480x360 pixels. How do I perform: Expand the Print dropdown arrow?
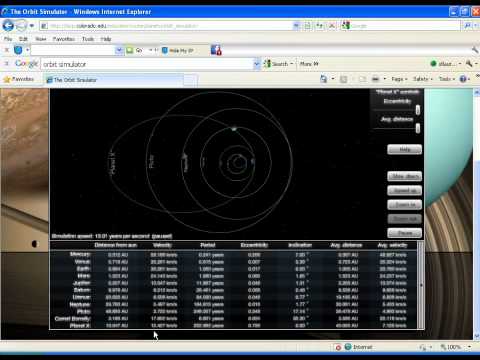tap(385, 79)
